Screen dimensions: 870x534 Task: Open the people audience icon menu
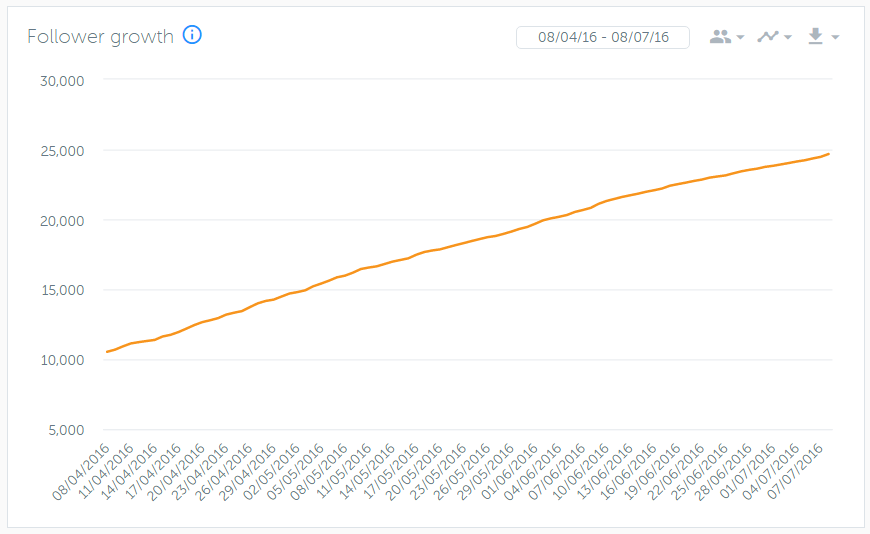point(720,37)
